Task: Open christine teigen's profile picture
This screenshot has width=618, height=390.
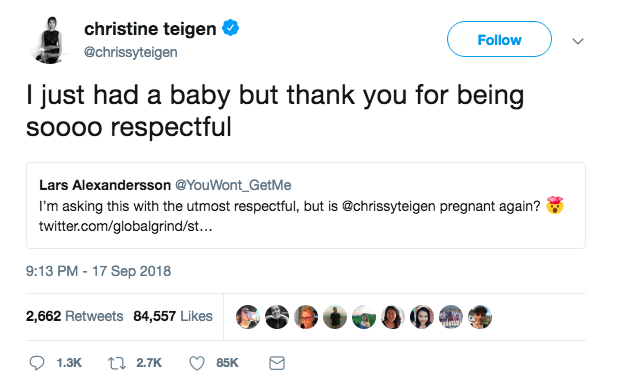Action: (x=49, y=40)
